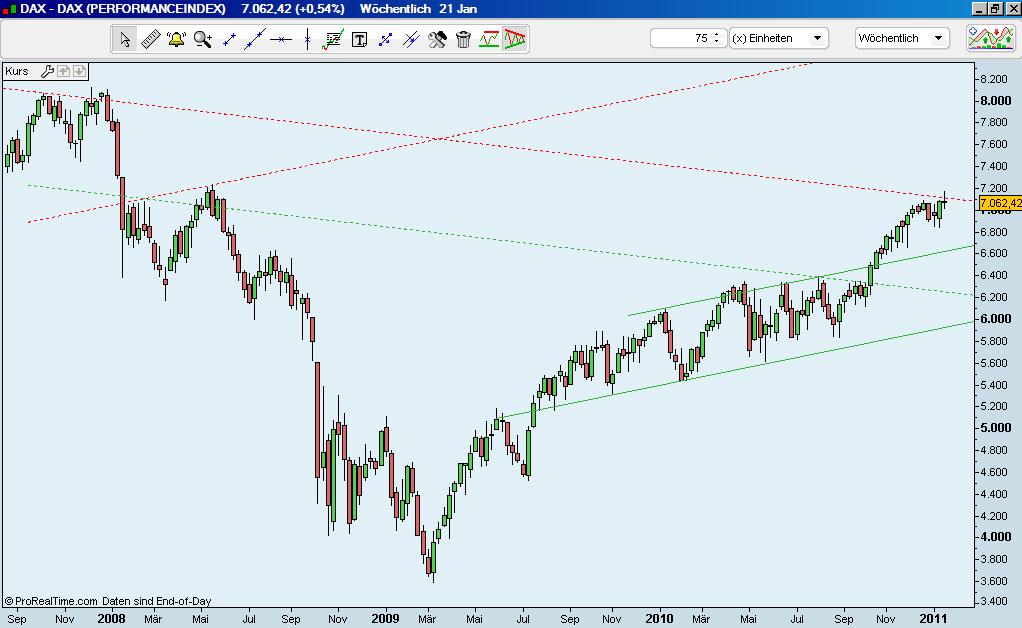
Task: Open the (x) Einheiten dropdown
Action: [x=778, y=37]
